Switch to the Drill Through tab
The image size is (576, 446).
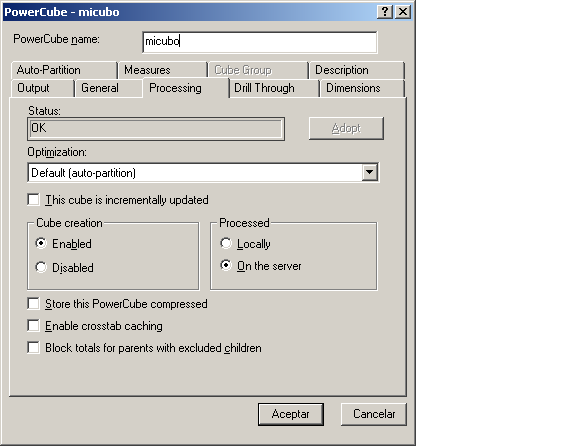[x=274, y=88]
